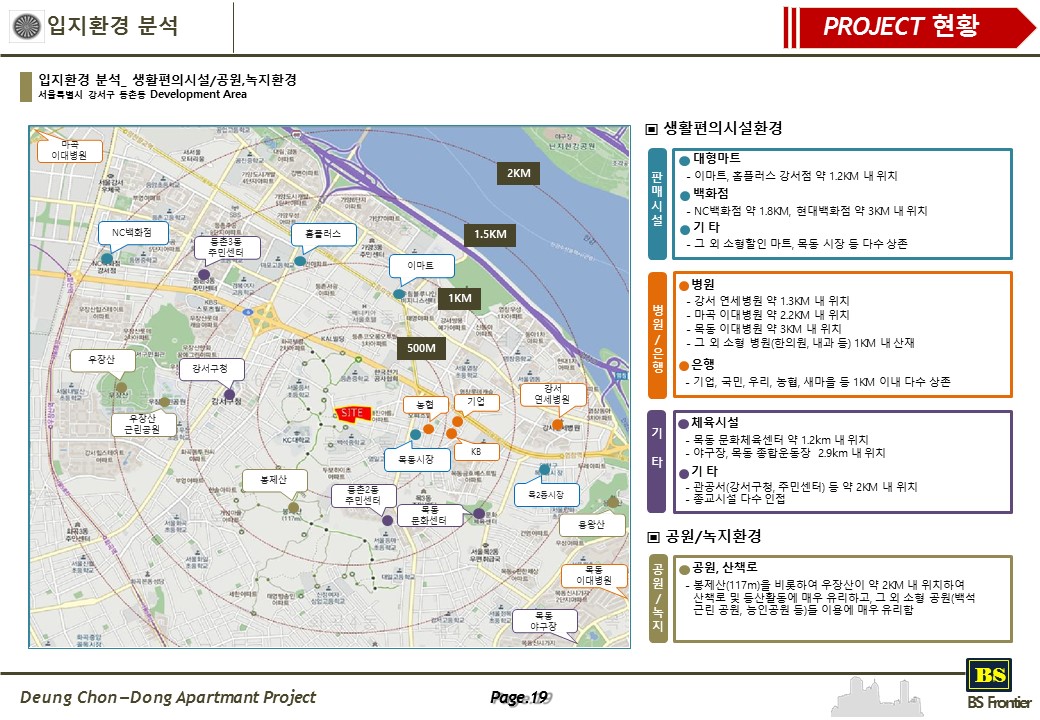
Task: Click the 등촌3동 주민센터 callout
Action: [x=227, y=247]
